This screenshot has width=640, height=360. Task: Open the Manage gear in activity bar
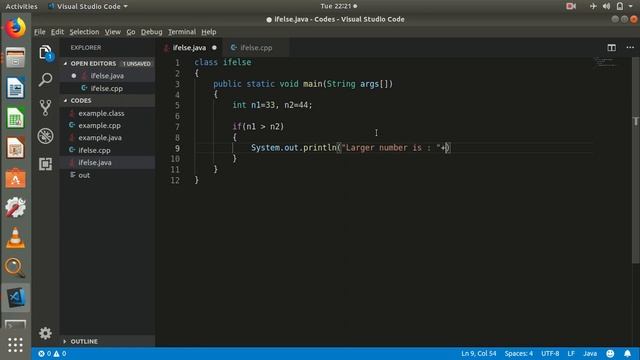(45, 333)
